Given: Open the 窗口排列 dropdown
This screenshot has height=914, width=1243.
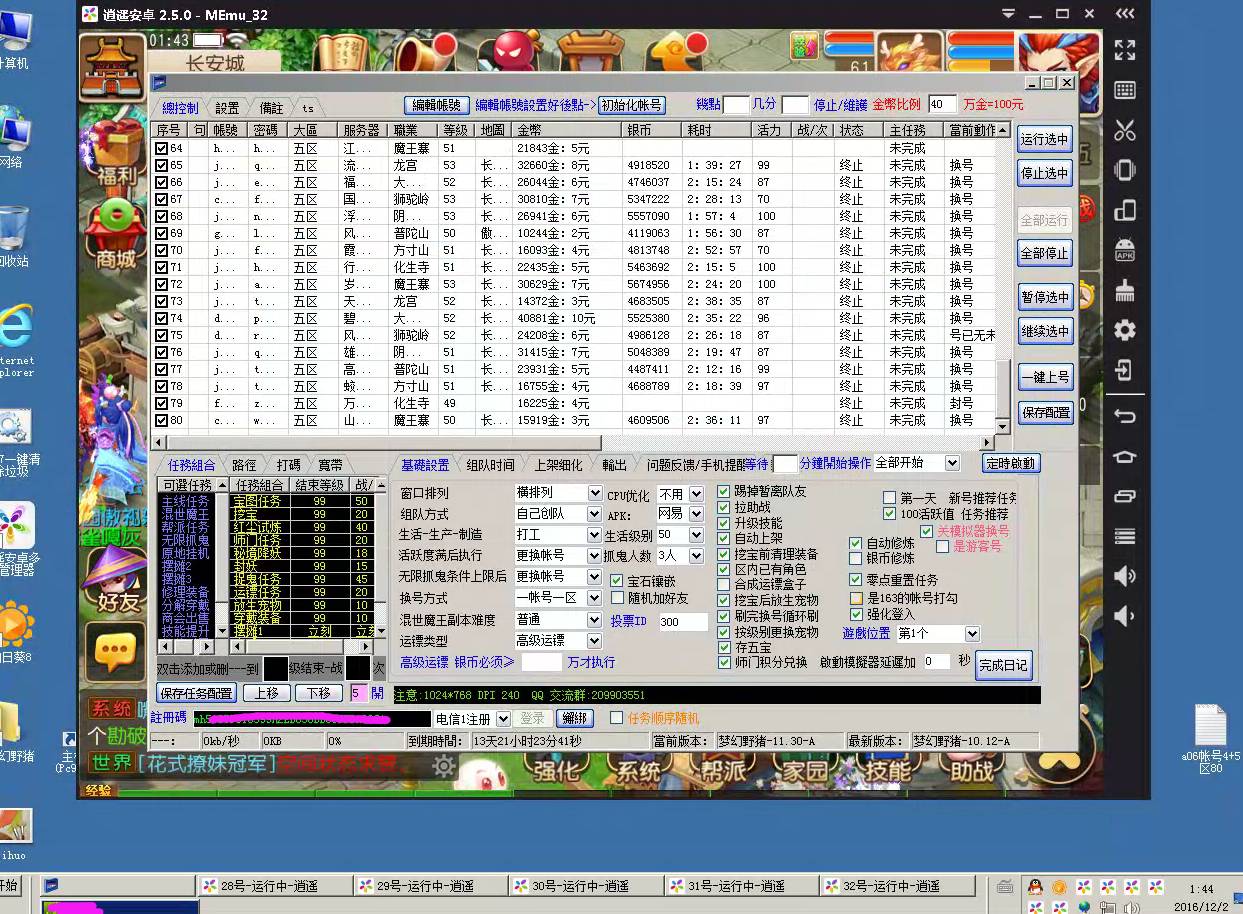Looking at the screenshot, I should (x=595, y=493).
